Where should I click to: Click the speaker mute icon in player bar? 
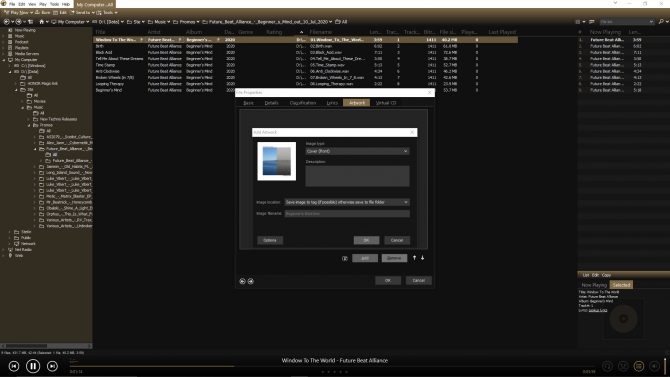[654, 366]
